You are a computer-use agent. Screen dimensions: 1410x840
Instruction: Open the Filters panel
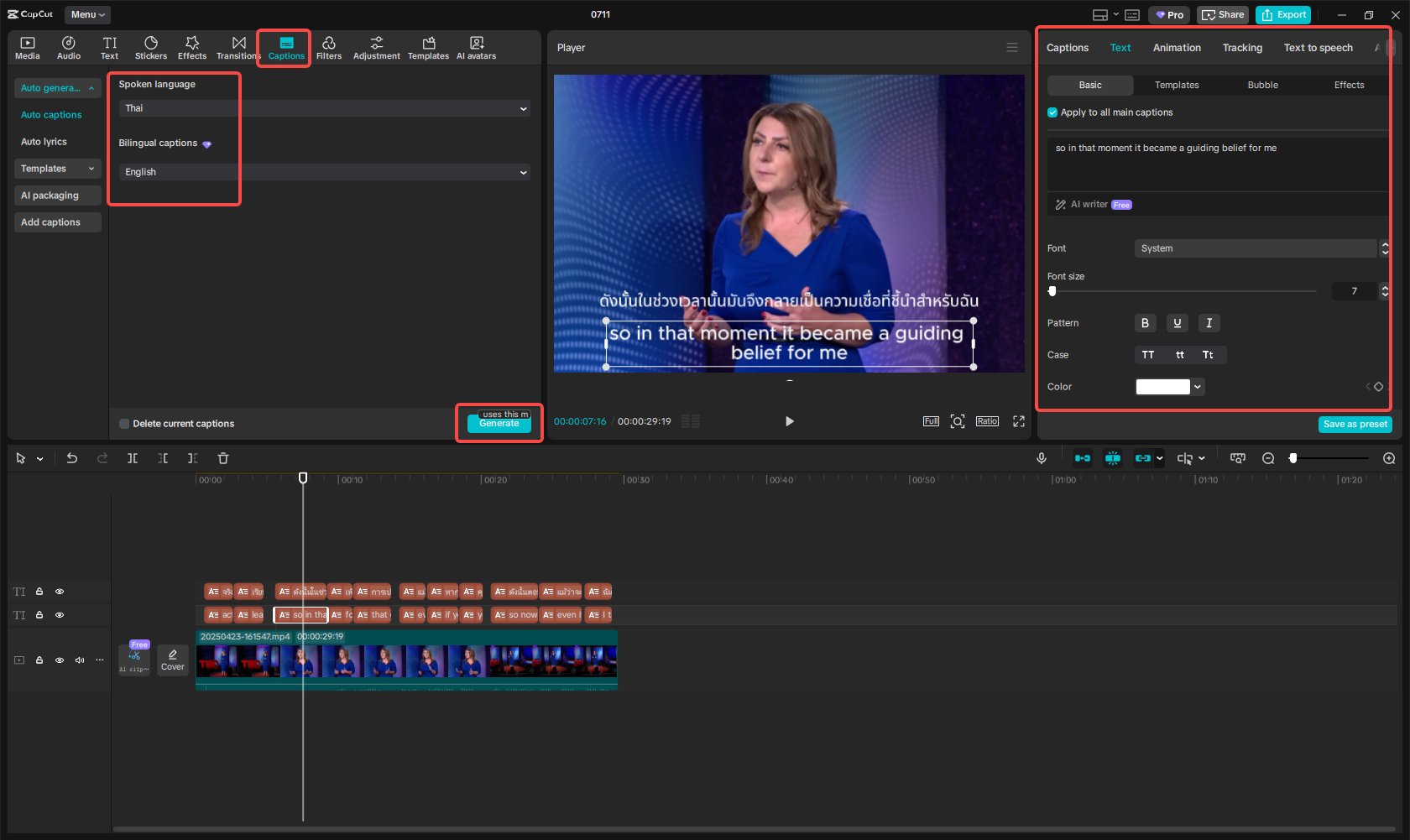(329, 46)
